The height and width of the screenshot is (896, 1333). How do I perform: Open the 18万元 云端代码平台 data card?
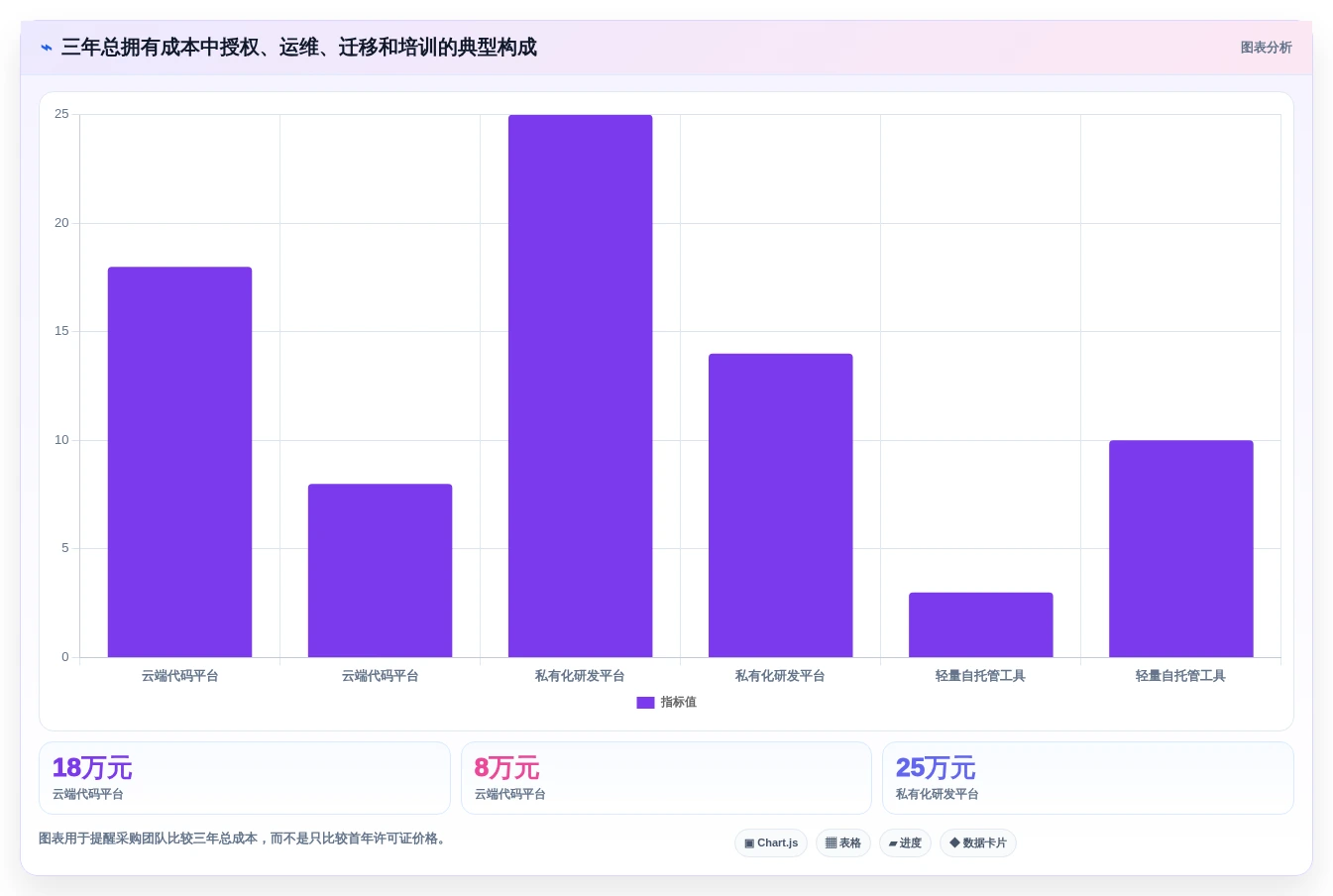[x=245, y=778]
